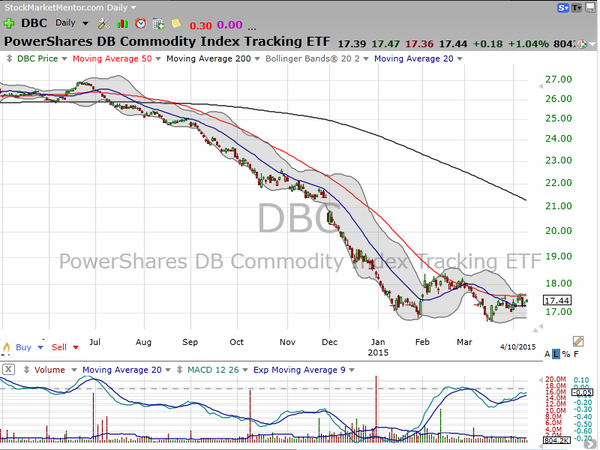Image resolution: width=600 pixels, height=450 pixels.
Task: Click the Bollinger Bands 20 2 label
Action: (x=313, y=59)
